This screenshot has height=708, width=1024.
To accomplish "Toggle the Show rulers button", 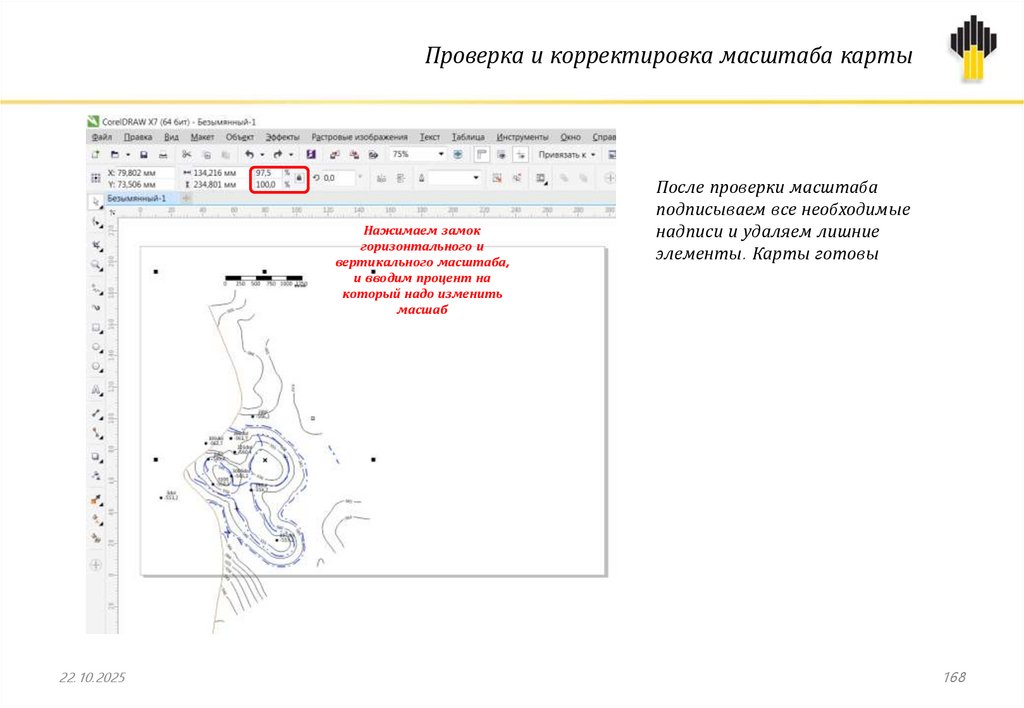I will tap(481, 155).
